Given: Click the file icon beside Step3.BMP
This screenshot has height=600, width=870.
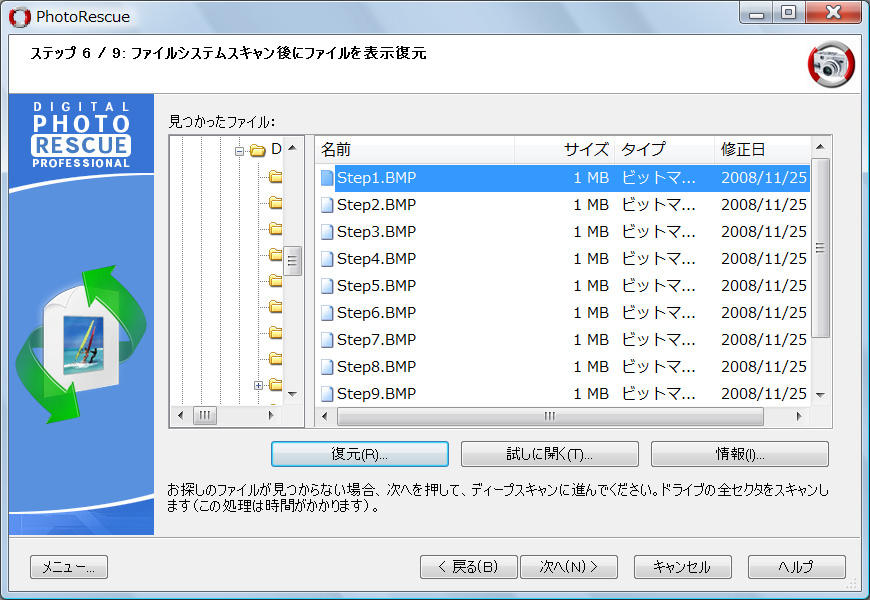Looking at the screenshot, I should (x=327, y=232).
